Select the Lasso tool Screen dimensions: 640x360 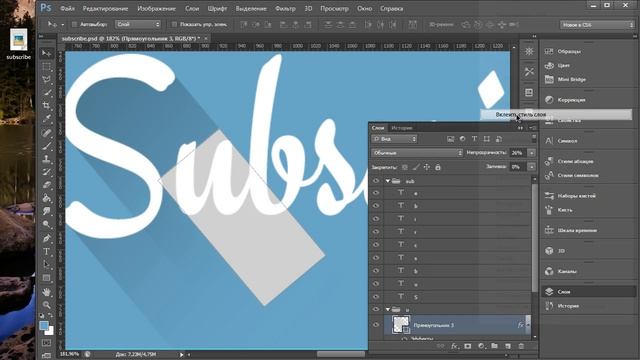[47, 79]
